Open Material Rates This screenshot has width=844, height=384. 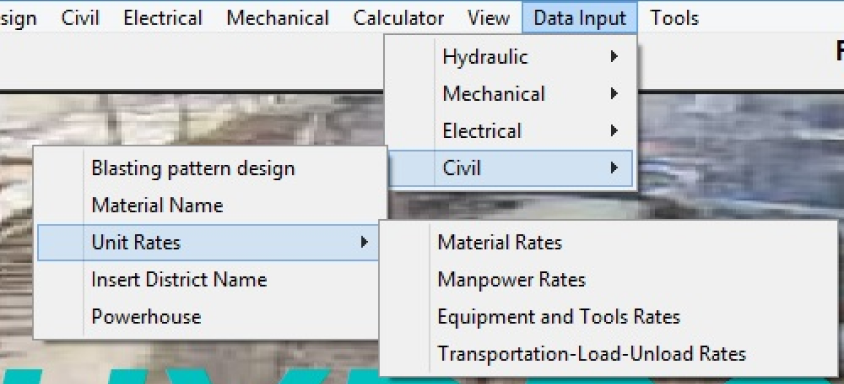(608, 242)
